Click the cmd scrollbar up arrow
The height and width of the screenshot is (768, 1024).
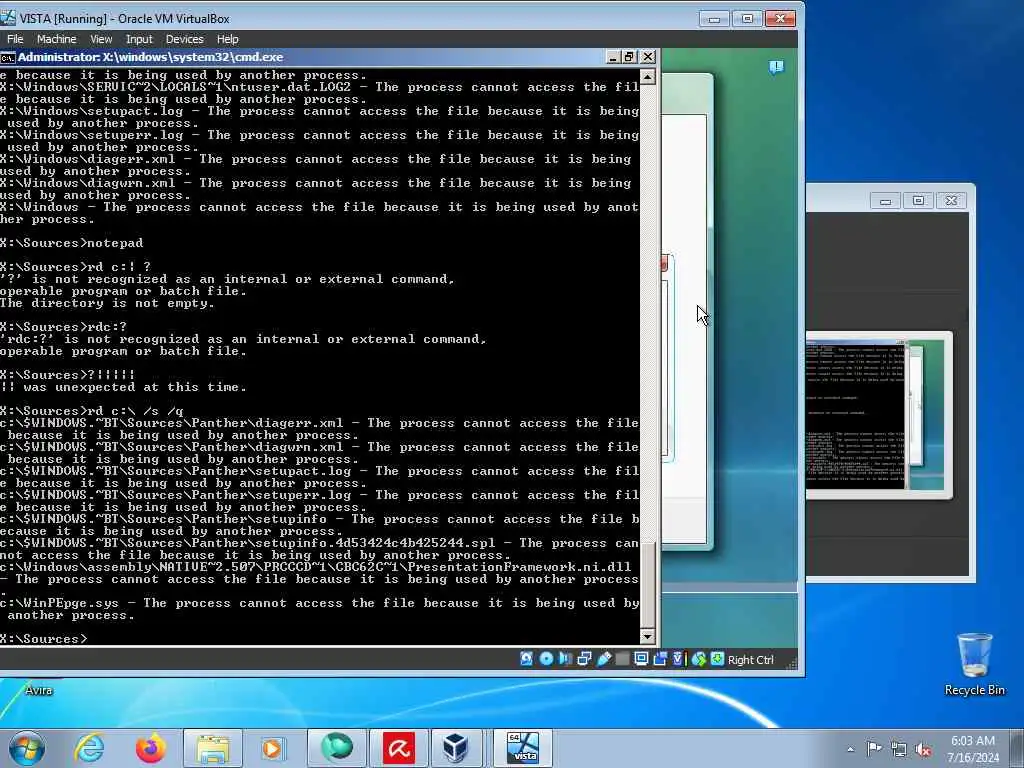647,78
